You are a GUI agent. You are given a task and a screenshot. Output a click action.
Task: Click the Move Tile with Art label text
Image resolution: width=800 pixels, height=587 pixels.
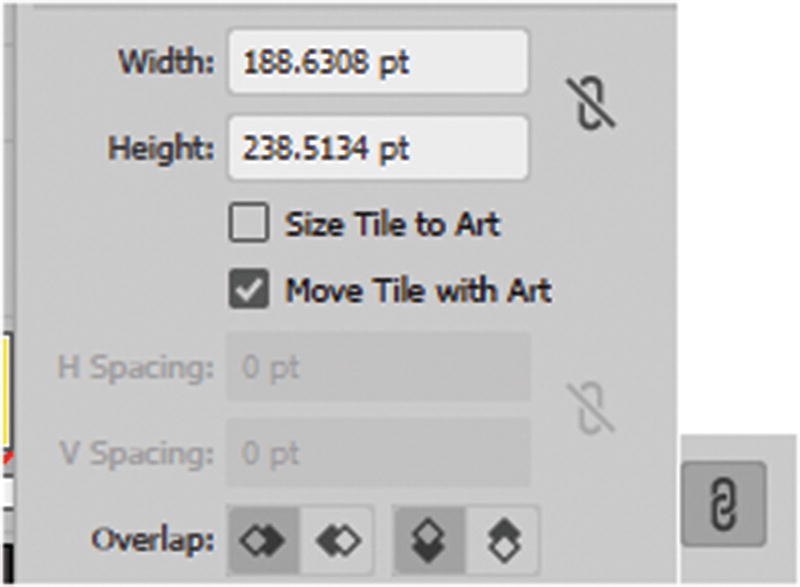click(418, 290)
